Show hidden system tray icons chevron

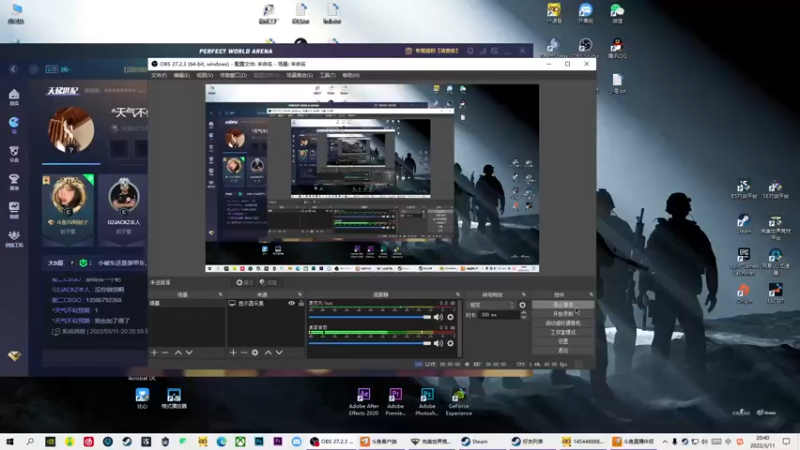tap(665, 441)
